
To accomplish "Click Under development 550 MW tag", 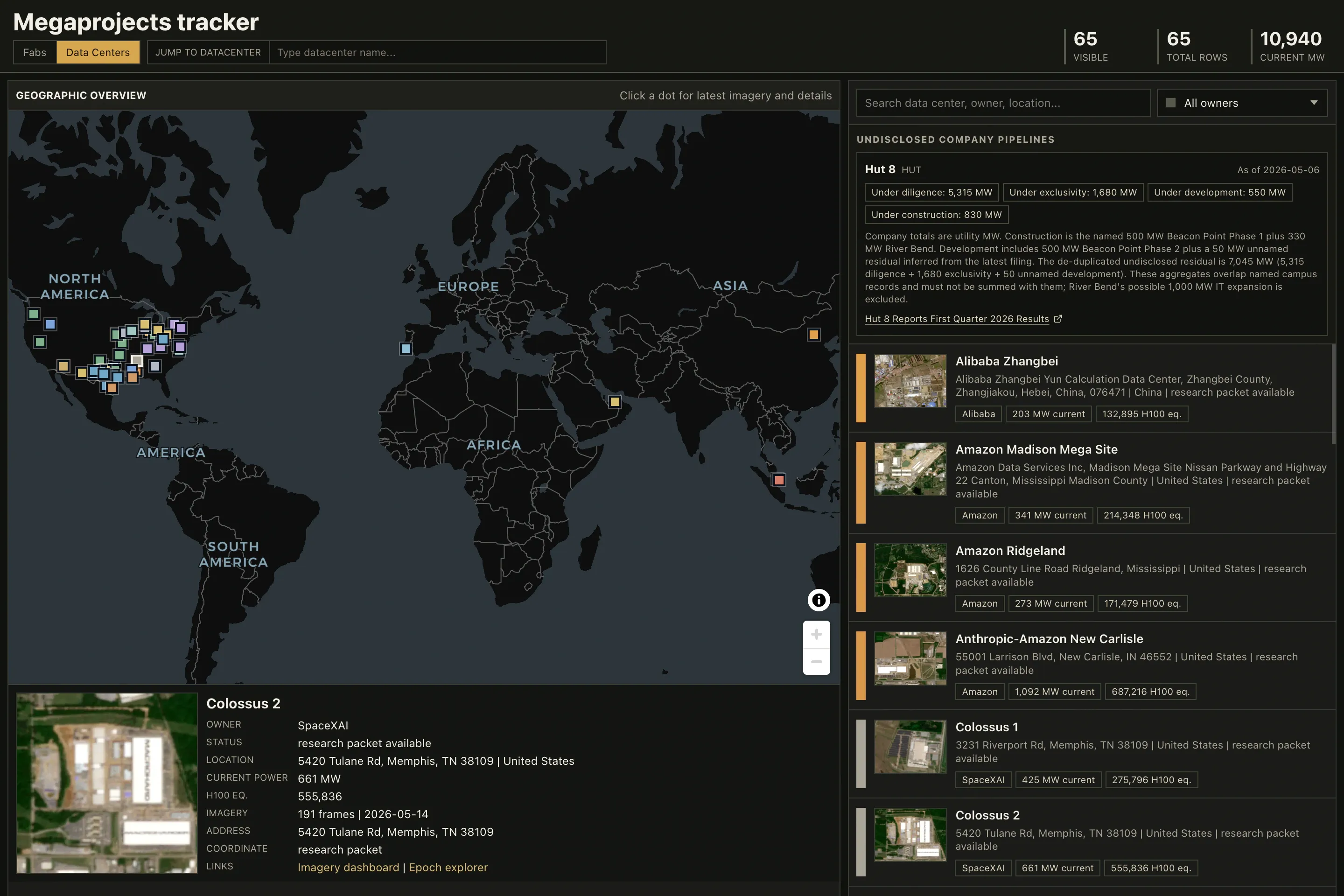I will [1219, 193].
